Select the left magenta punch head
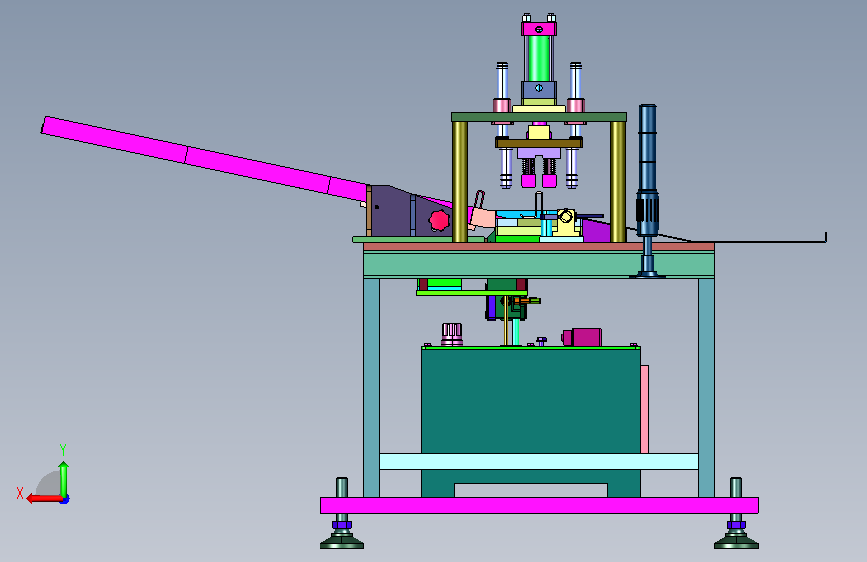The image size is (867, 562). [x=528, y=180]
